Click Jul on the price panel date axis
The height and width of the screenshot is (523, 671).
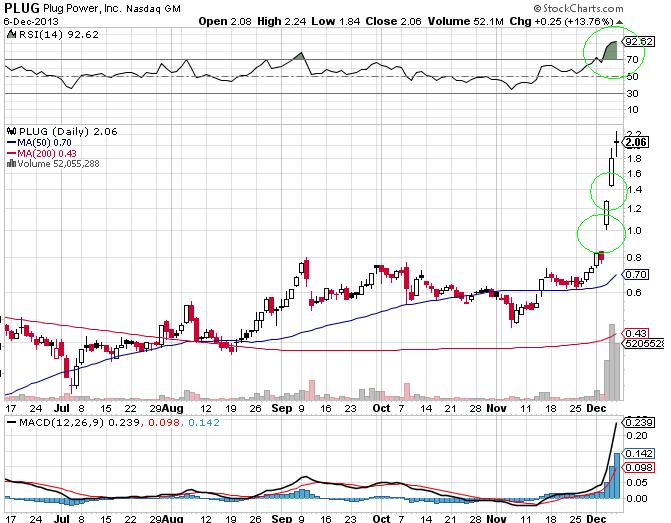pos(62,409)
